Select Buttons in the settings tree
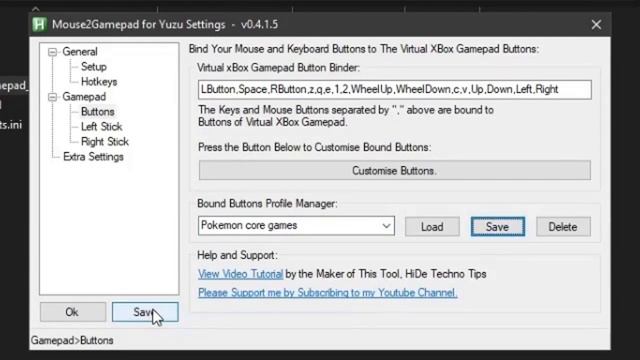Image resolution: width=640 pixels, height=360 pixels. pyautogui.click(x=98, y=112)
